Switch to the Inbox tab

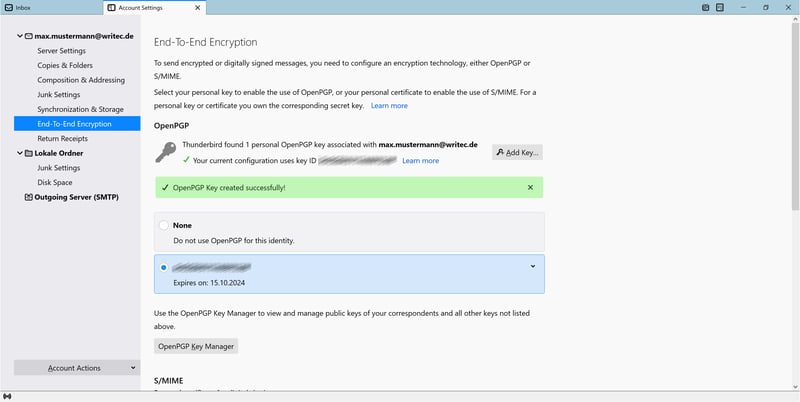(51, 8)
